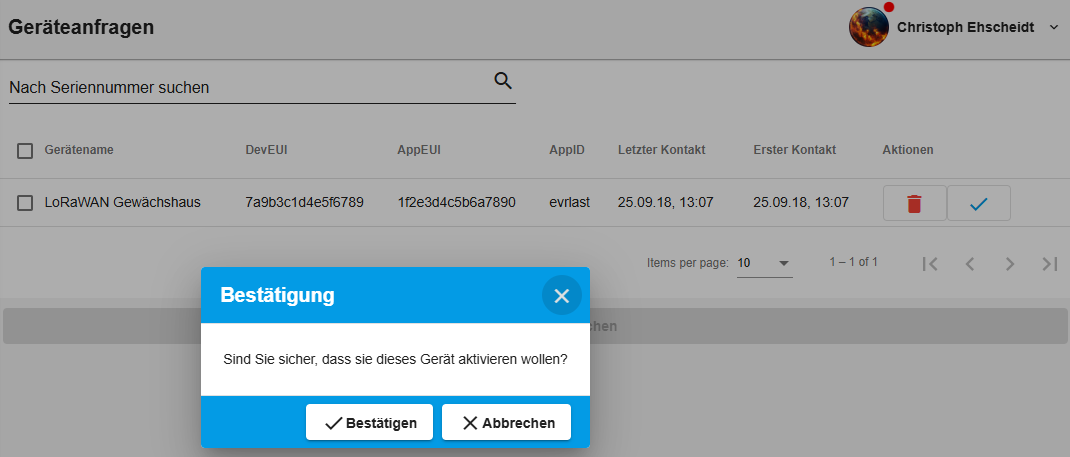
Task: Sort by the DevEUI column header
Action: pyautogui.click(x=266, y=150)
